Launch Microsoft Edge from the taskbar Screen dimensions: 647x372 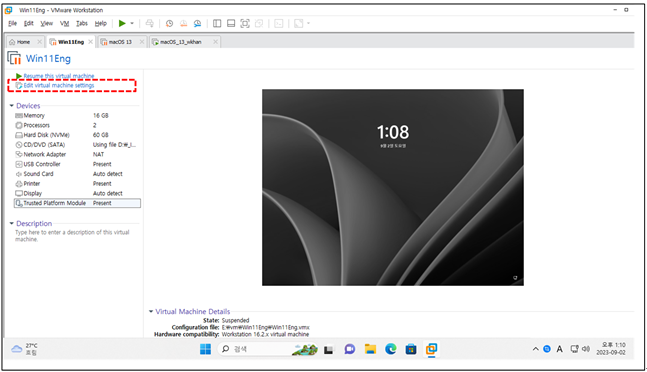390,349
